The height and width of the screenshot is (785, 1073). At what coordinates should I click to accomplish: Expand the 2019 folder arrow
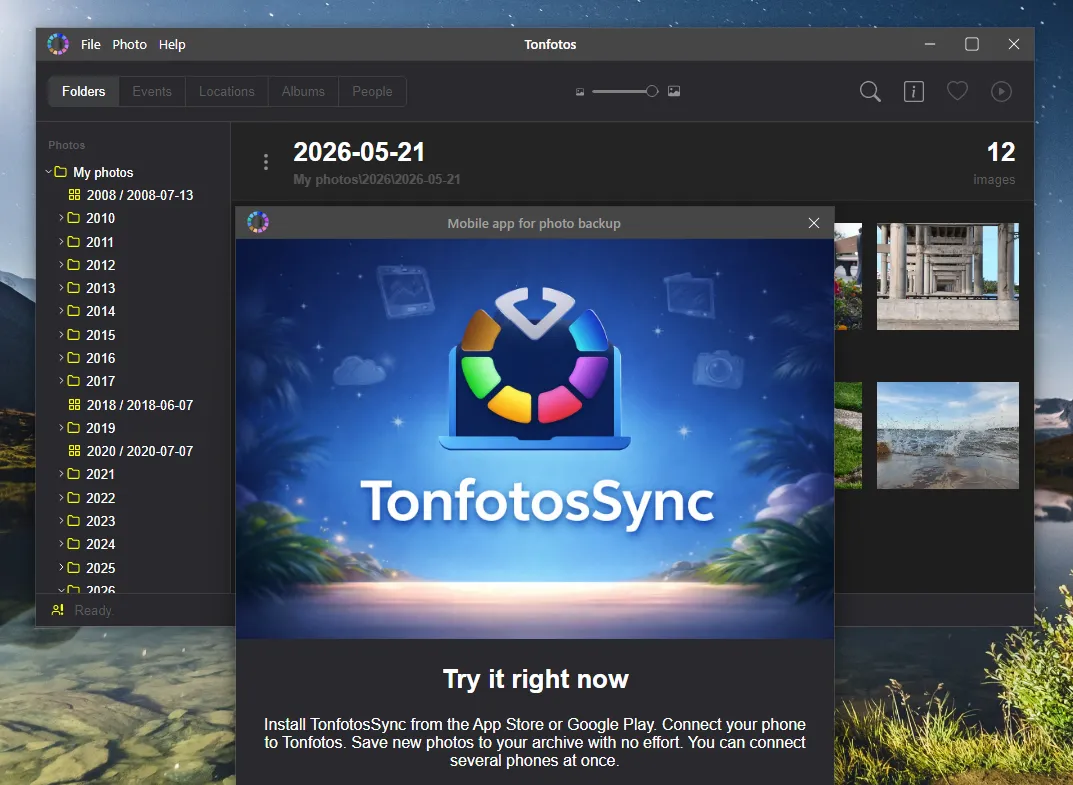pos(61,427)
